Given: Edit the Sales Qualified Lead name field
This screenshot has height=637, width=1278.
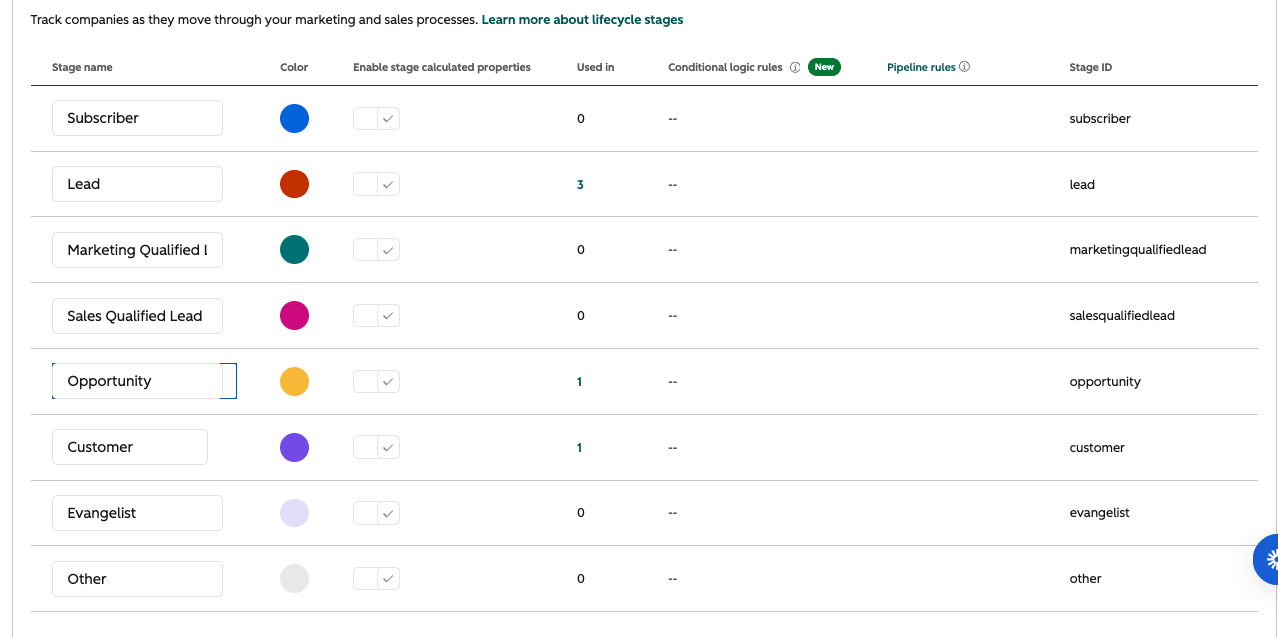Looking at the screenshot, I should click(x=137, y=316).
